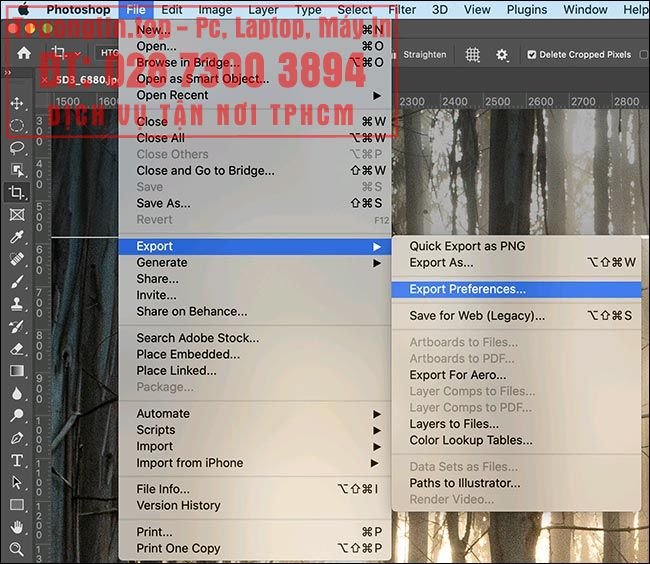
Task: Select the Move tool
Action: pos(17,103)
